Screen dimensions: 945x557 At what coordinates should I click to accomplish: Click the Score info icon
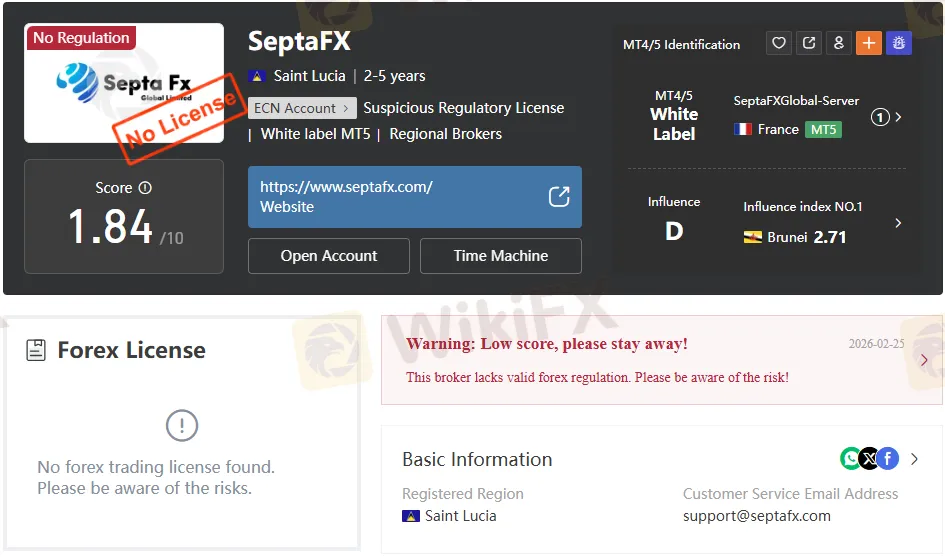[x=145, y=187]
